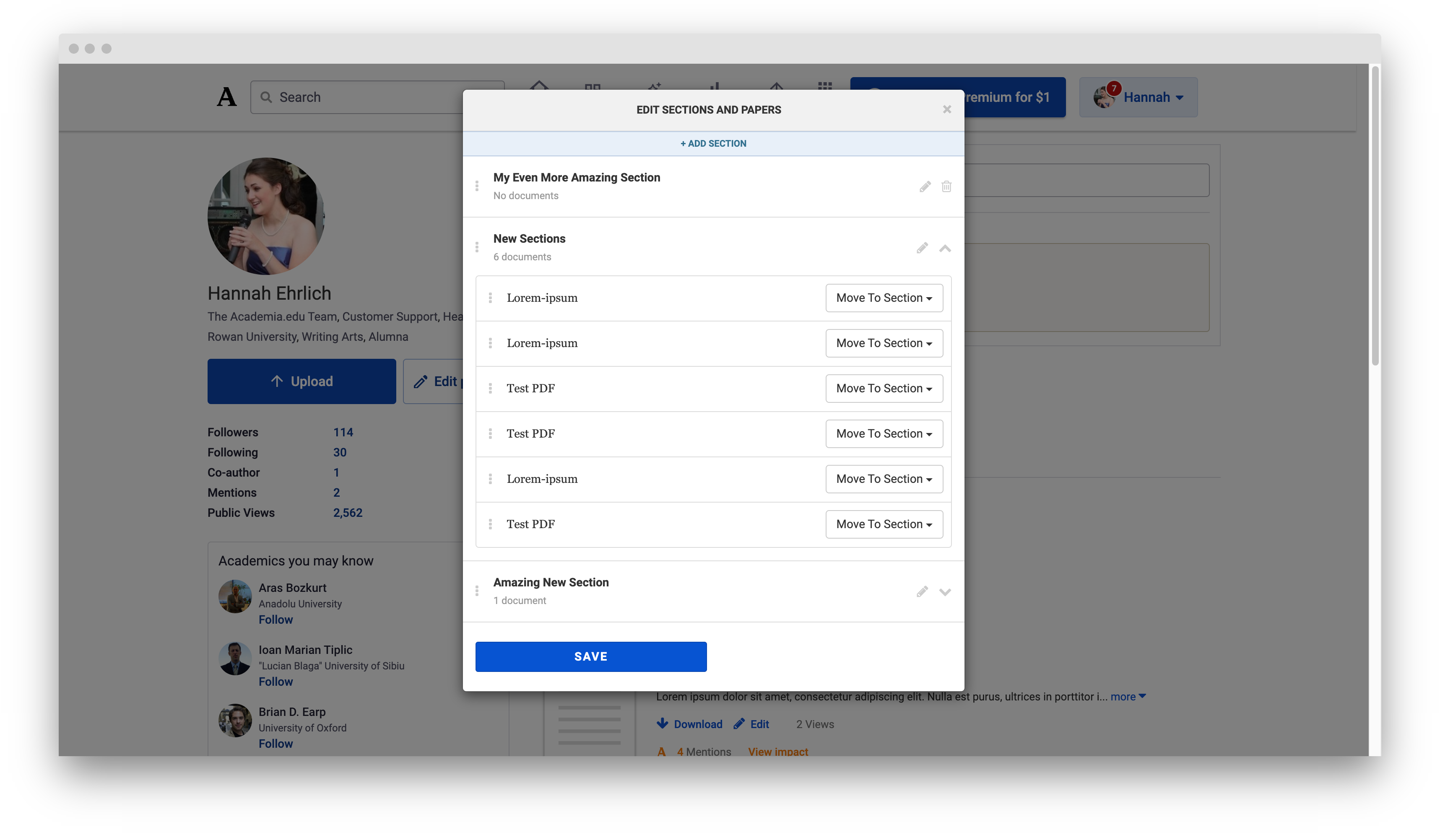This screenshot has height=840, width=1440.
Task: Click the "6 documents" count text
Action: [522, 257]
